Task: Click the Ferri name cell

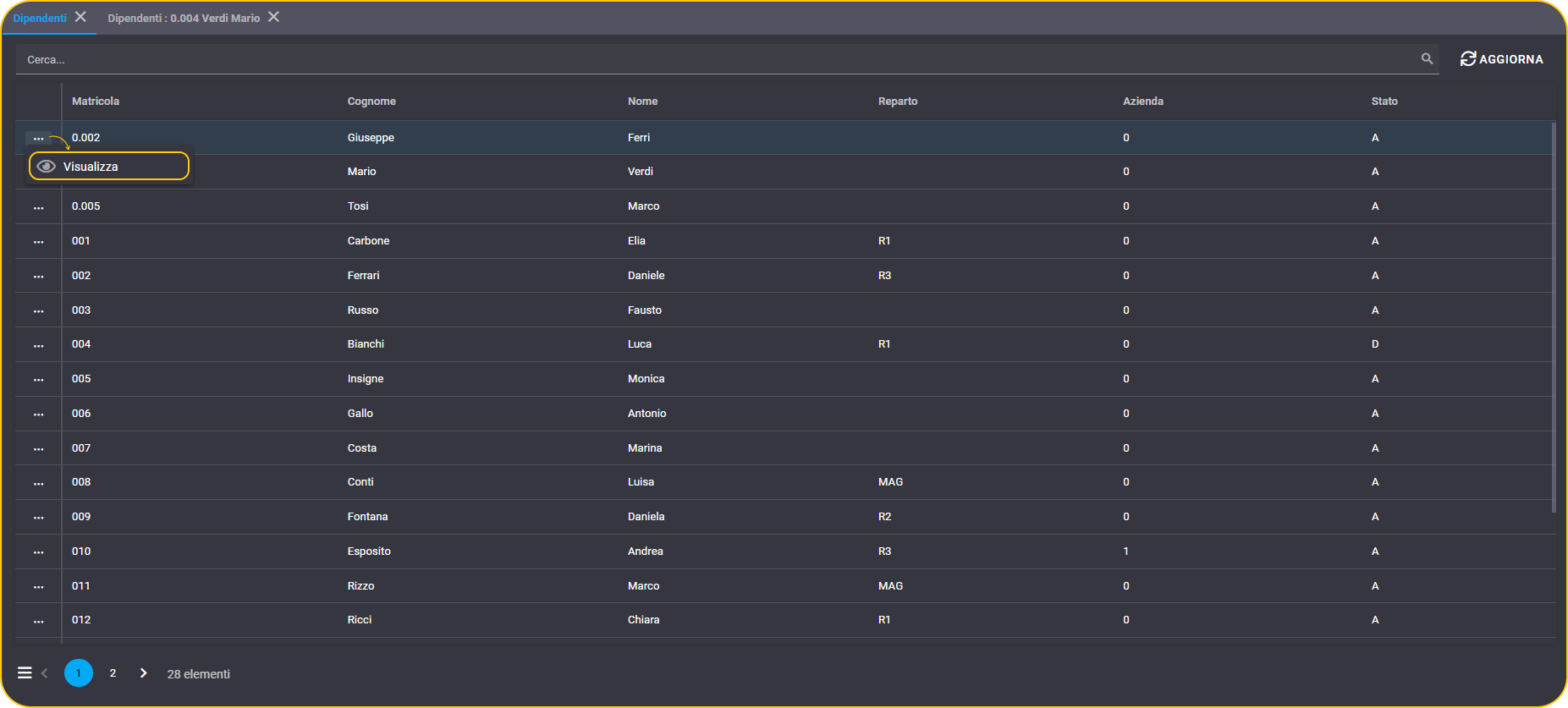Action: [639, 138]
